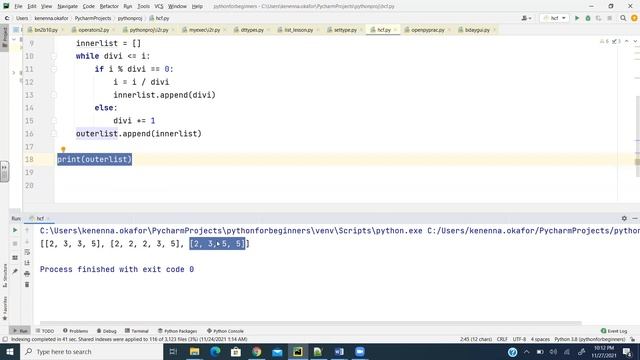The image size is (640, 360).
Task: Toggle tool window bars icon in status bar
Action: (5, 339)
